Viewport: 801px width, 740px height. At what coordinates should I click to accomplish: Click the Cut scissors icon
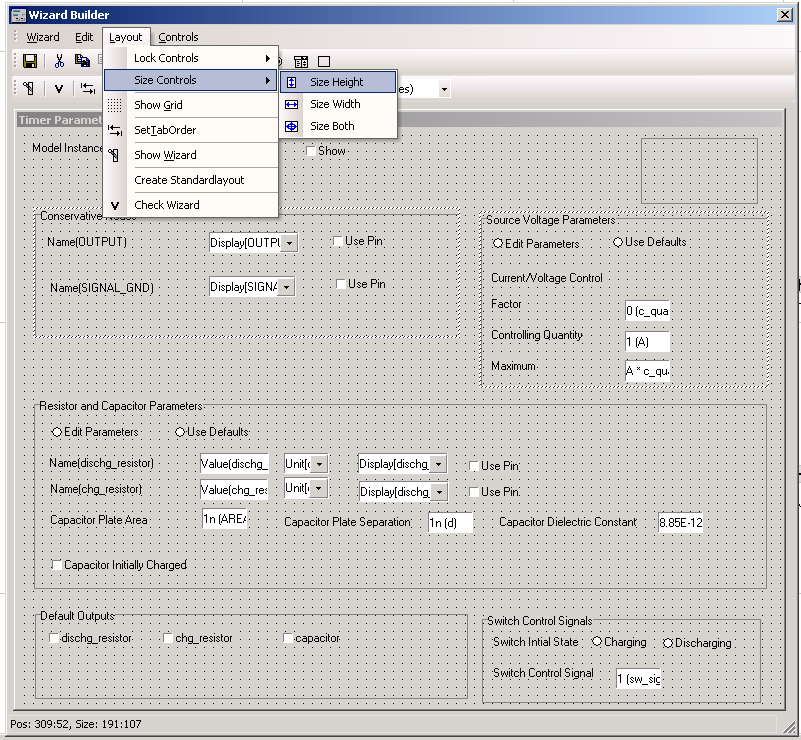(x=59, y=61)
